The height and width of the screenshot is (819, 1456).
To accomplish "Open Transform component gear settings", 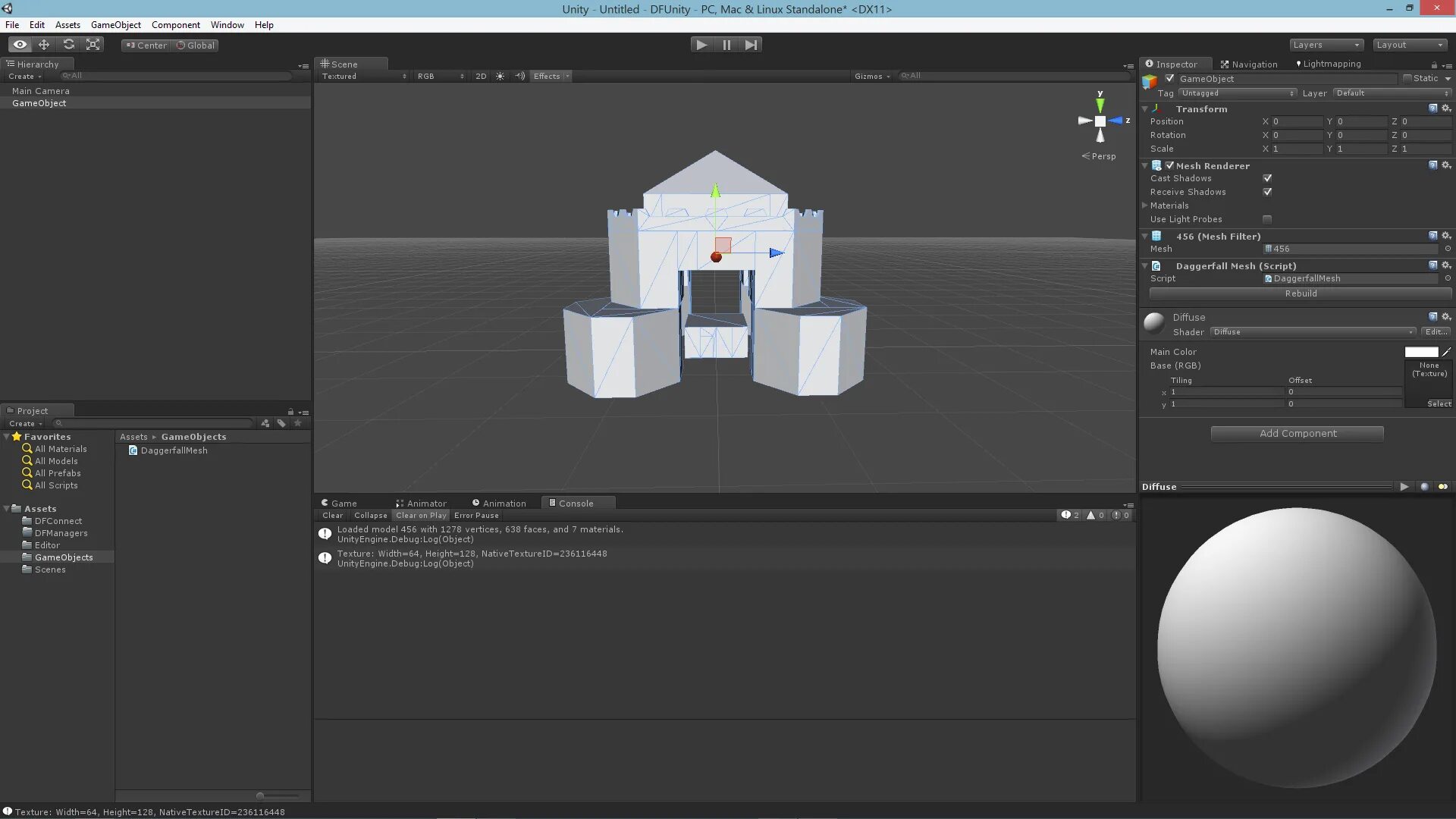I will (x=1446, y=108).
